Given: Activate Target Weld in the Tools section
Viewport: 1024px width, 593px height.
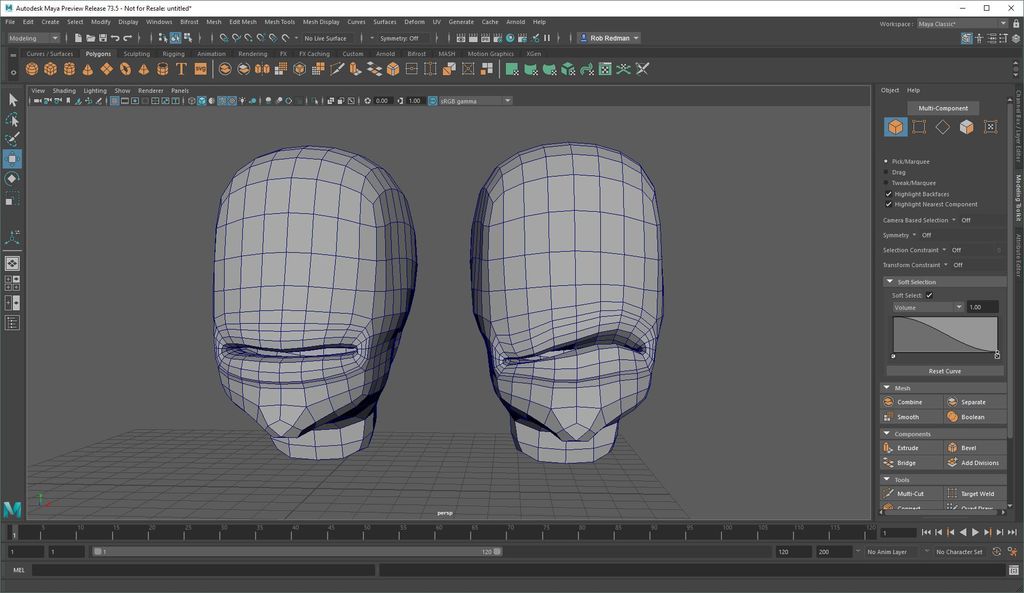Looking at the screenshot, I should click(x=975, y=493).
